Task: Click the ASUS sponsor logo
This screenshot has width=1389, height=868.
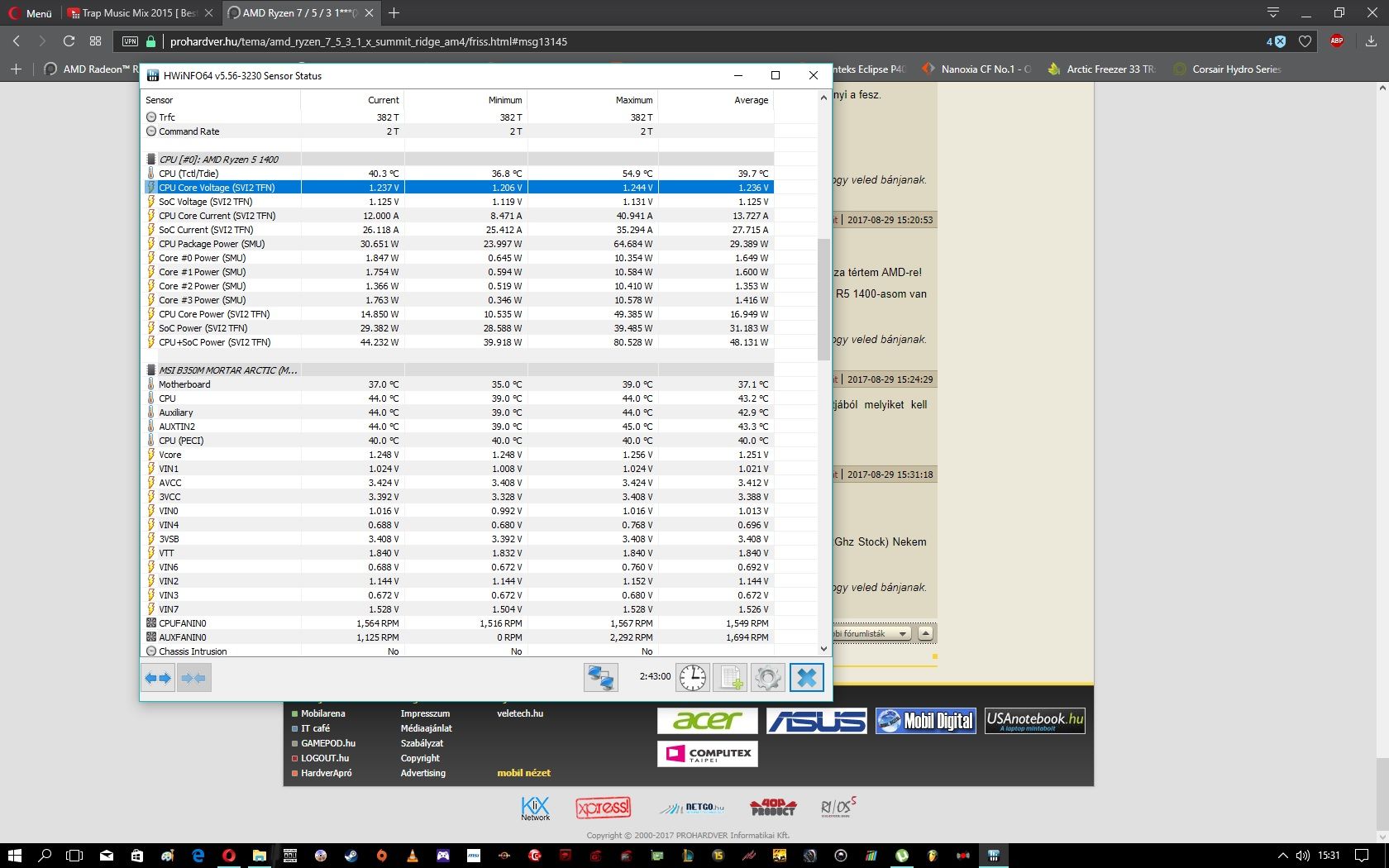Action: point(817,721)
